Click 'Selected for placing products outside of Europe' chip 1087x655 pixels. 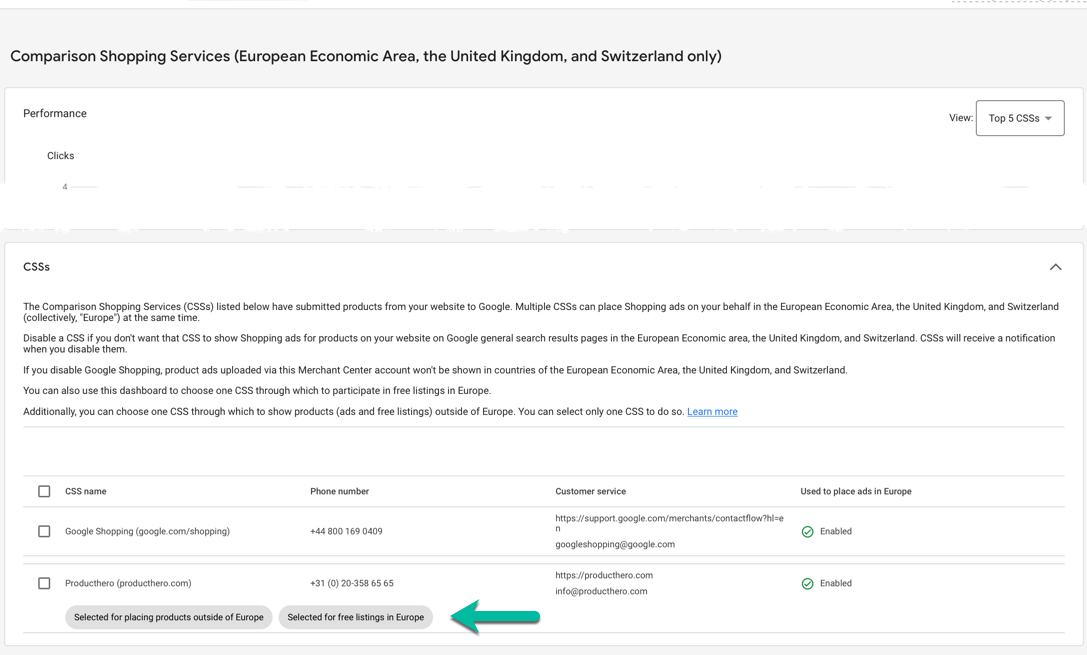click(168, 618)
